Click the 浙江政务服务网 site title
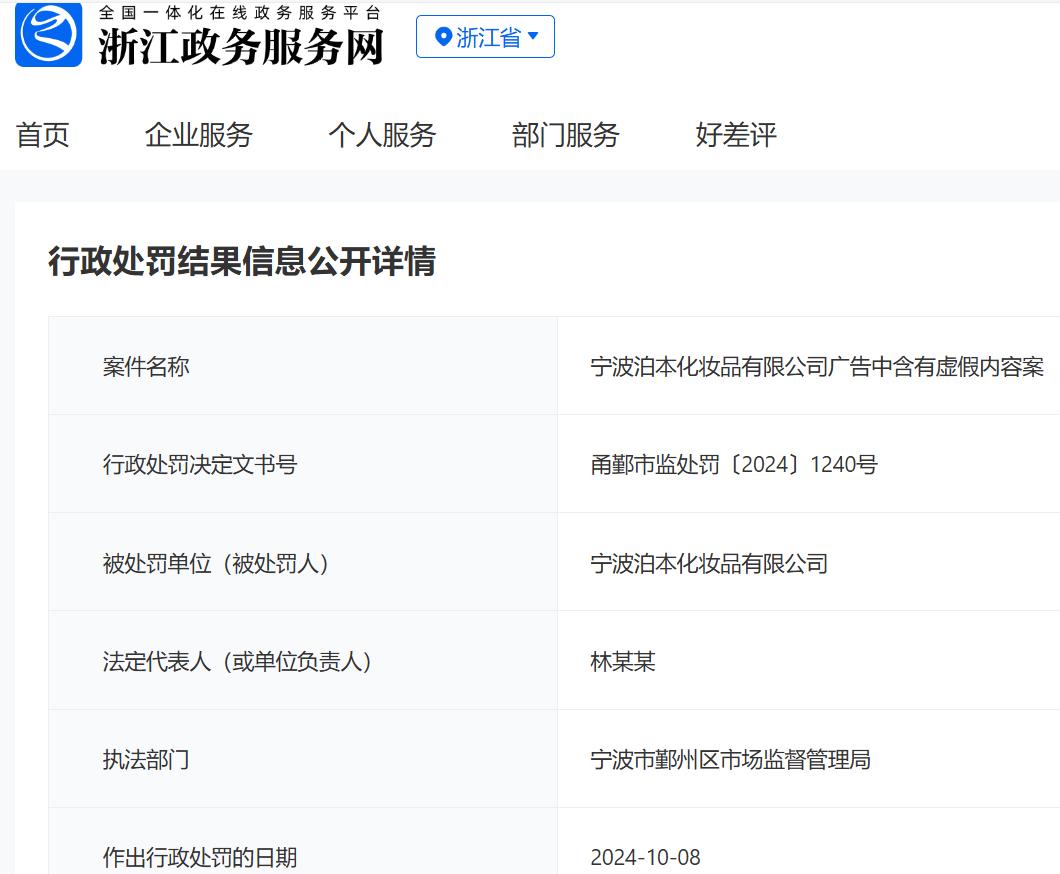Screen dimensions: 1060x874 (x=240, y=46)
